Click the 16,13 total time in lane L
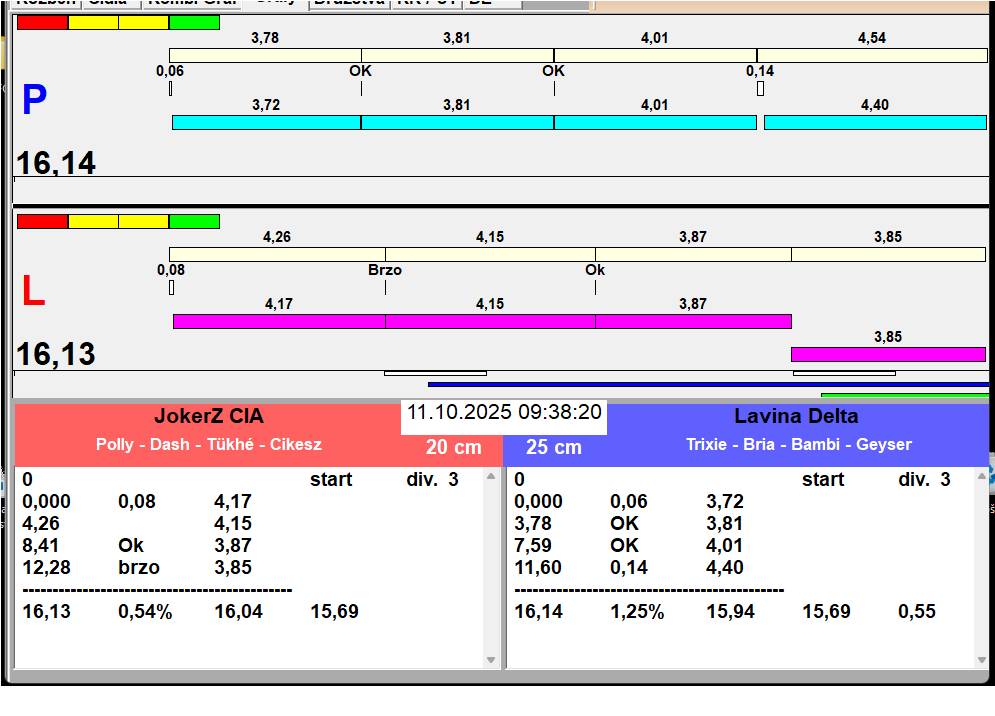Screen dimensions: 995x716 pos(56,354)
